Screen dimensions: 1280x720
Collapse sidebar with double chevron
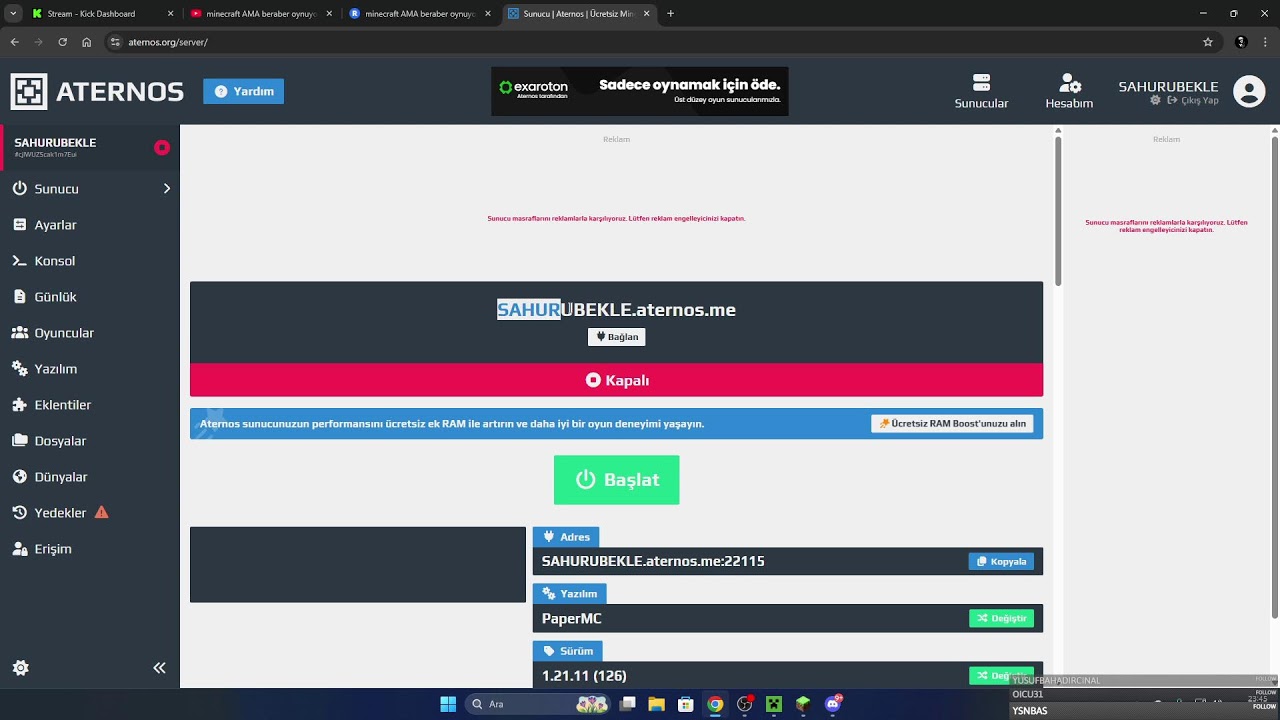(x=159, y=668)
